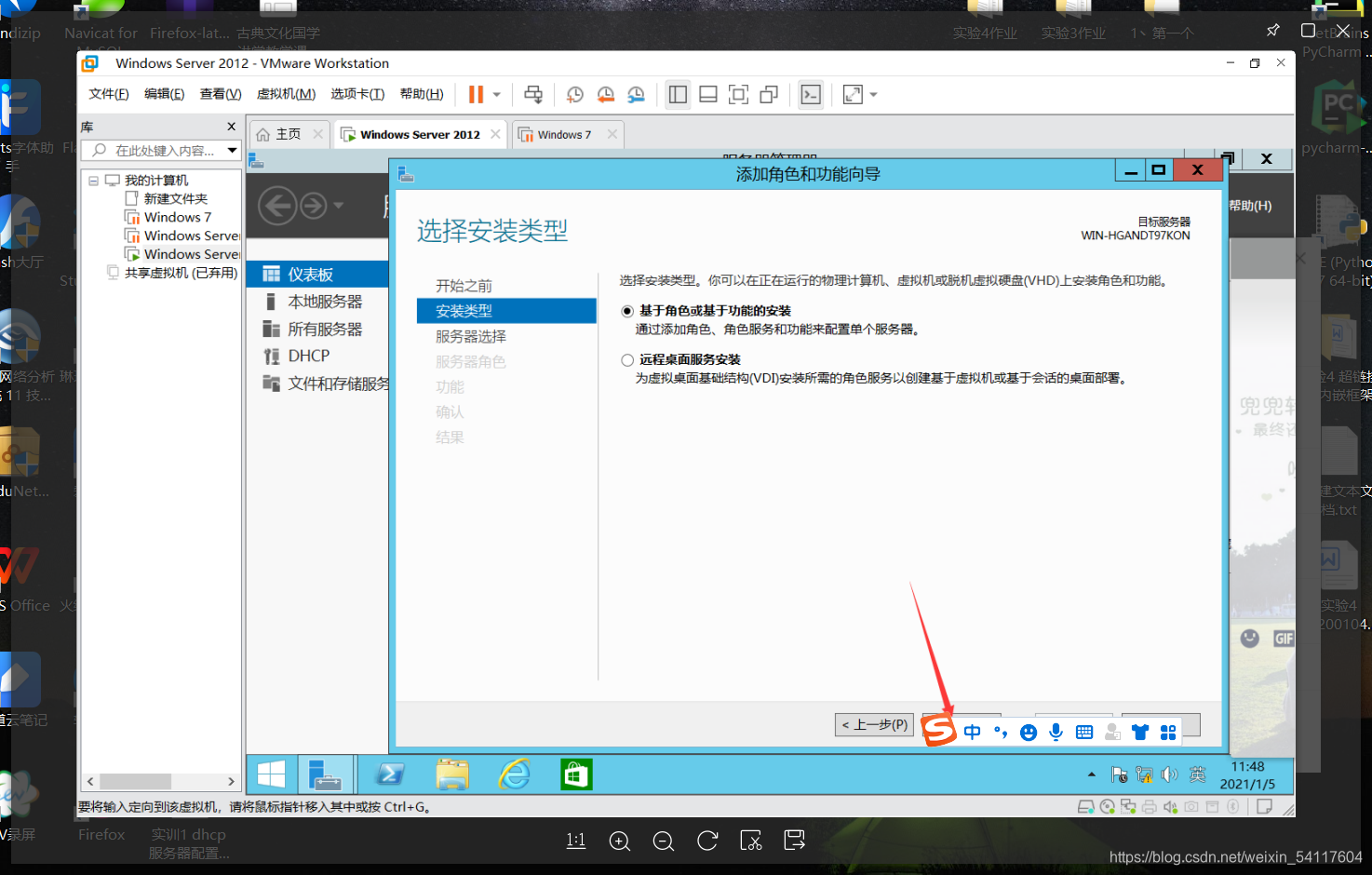Switch to Unity mode icon
1372x875 pixels.
[x=769, y=94]
